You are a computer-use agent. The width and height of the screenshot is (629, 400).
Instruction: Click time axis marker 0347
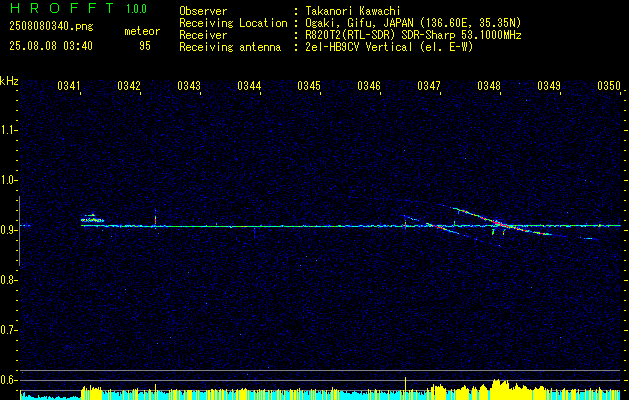point(429,85)
